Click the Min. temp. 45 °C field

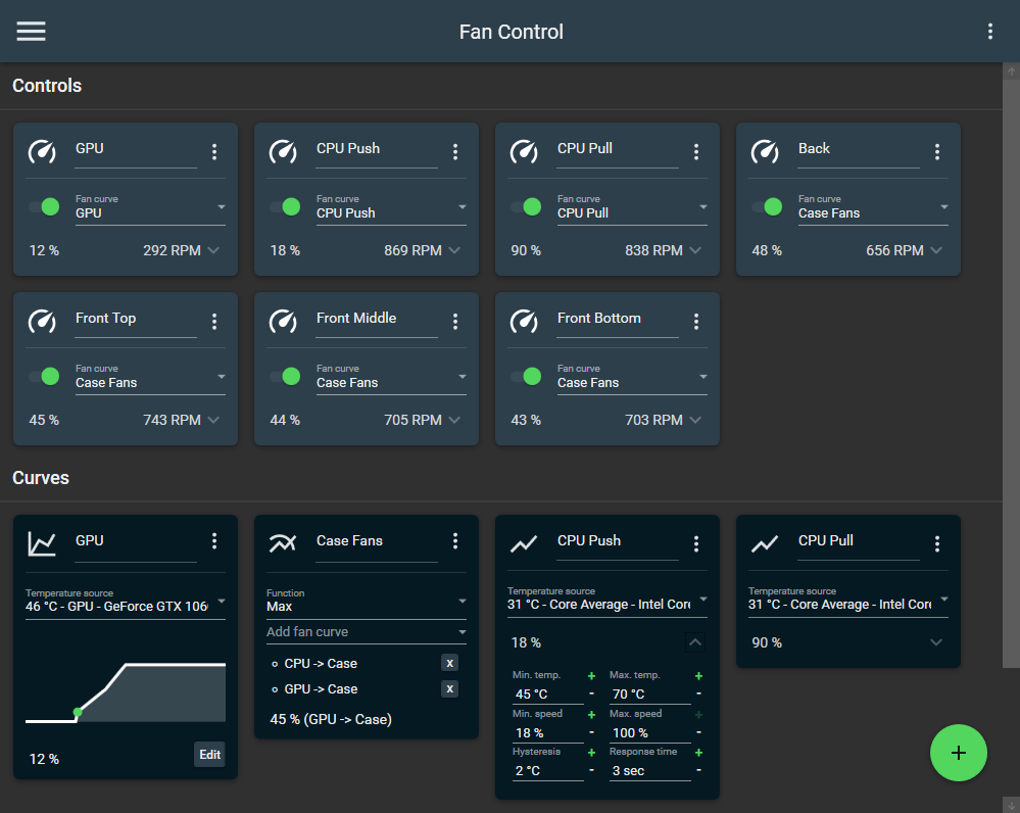click(546, 694)
